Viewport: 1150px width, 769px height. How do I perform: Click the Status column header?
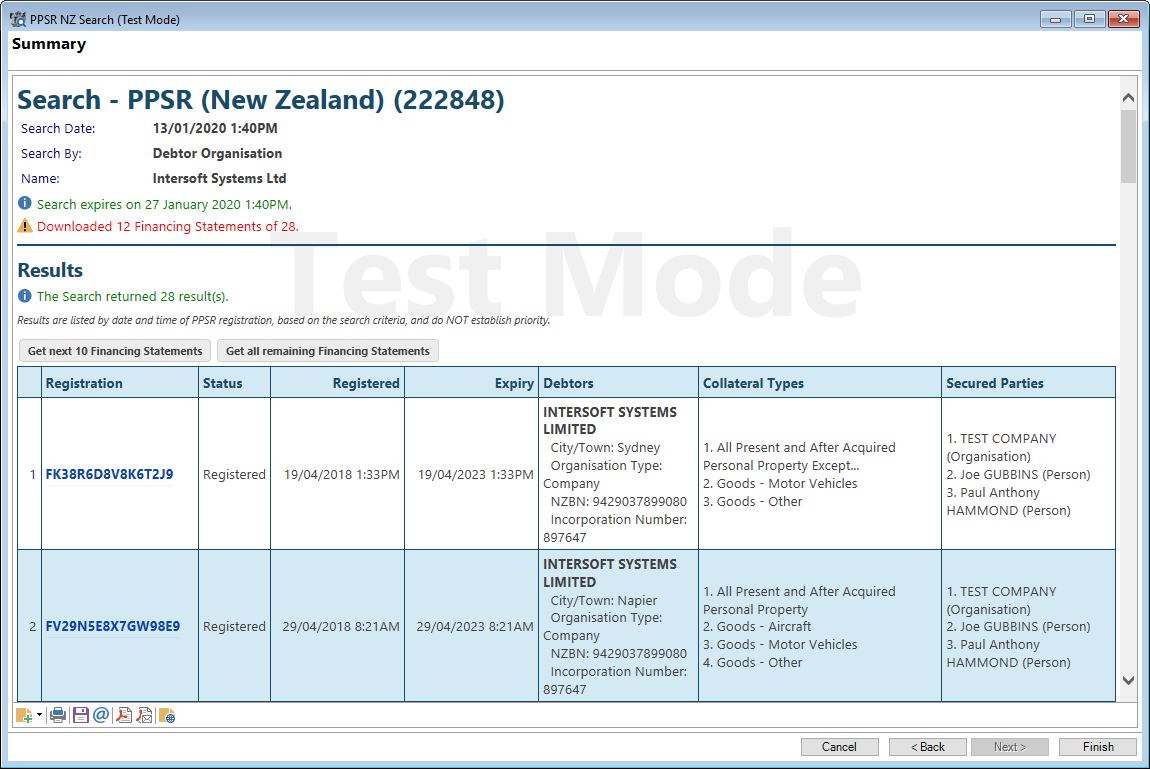coord(234,383)
